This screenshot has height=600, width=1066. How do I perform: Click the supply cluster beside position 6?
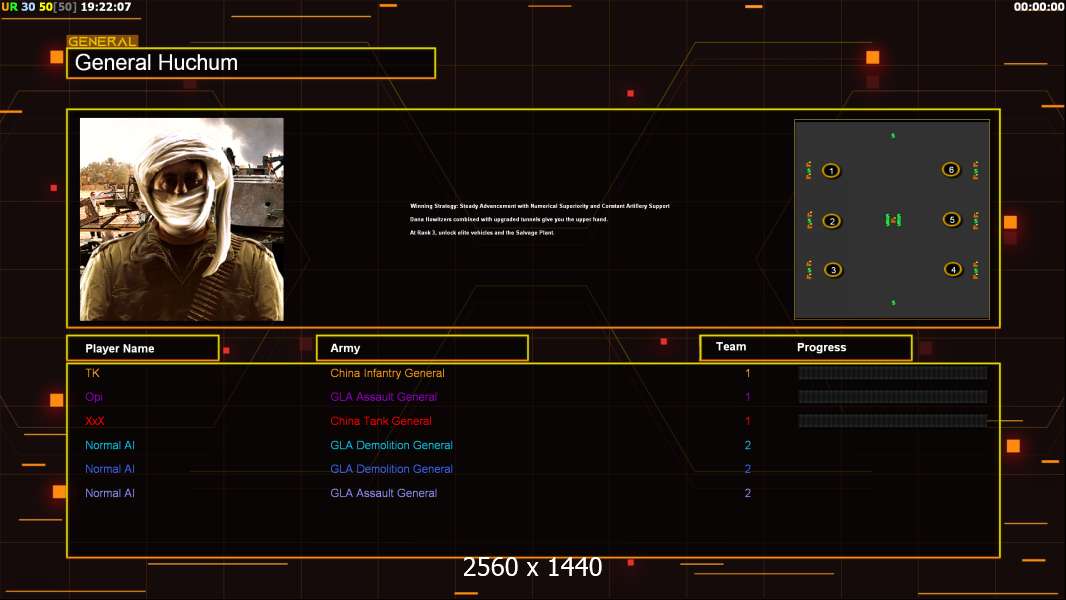976,170
